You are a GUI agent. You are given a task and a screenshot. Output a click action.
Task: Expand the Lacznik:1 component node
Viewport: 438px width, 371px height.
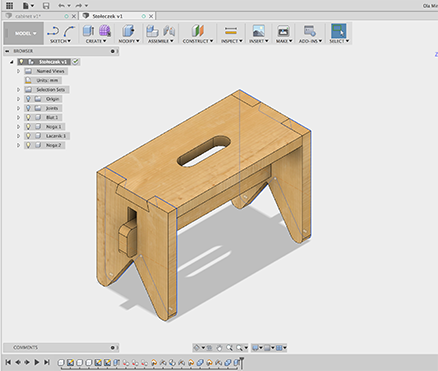tap(19, 136)
